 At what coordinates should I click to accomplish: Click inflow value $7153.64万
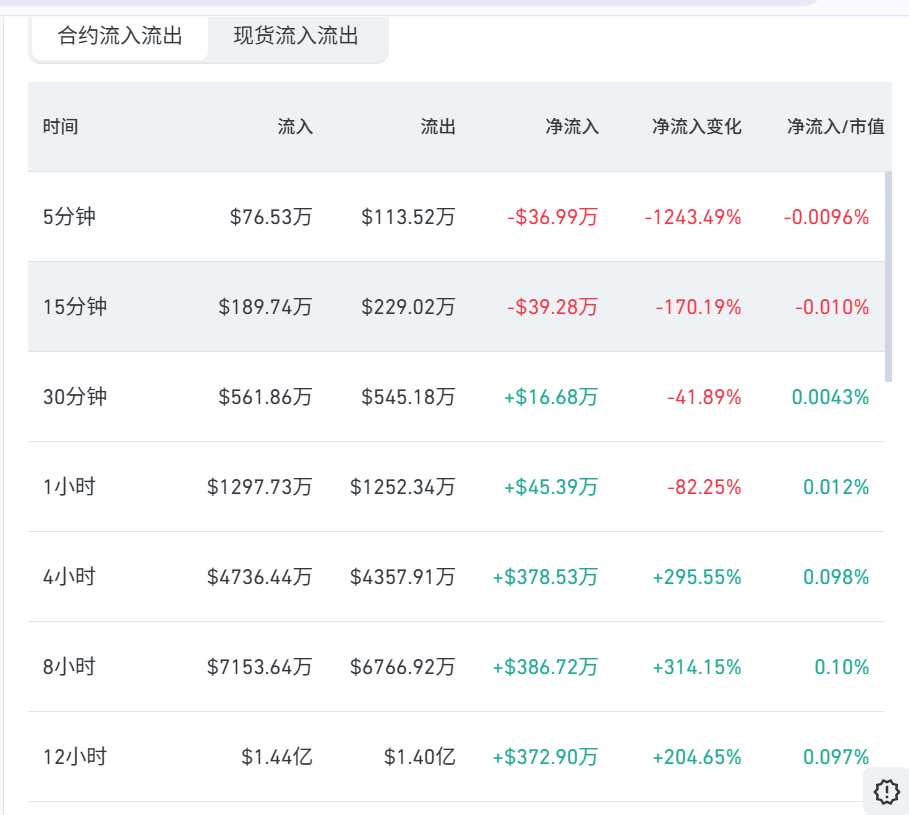[x=260, y=667]
